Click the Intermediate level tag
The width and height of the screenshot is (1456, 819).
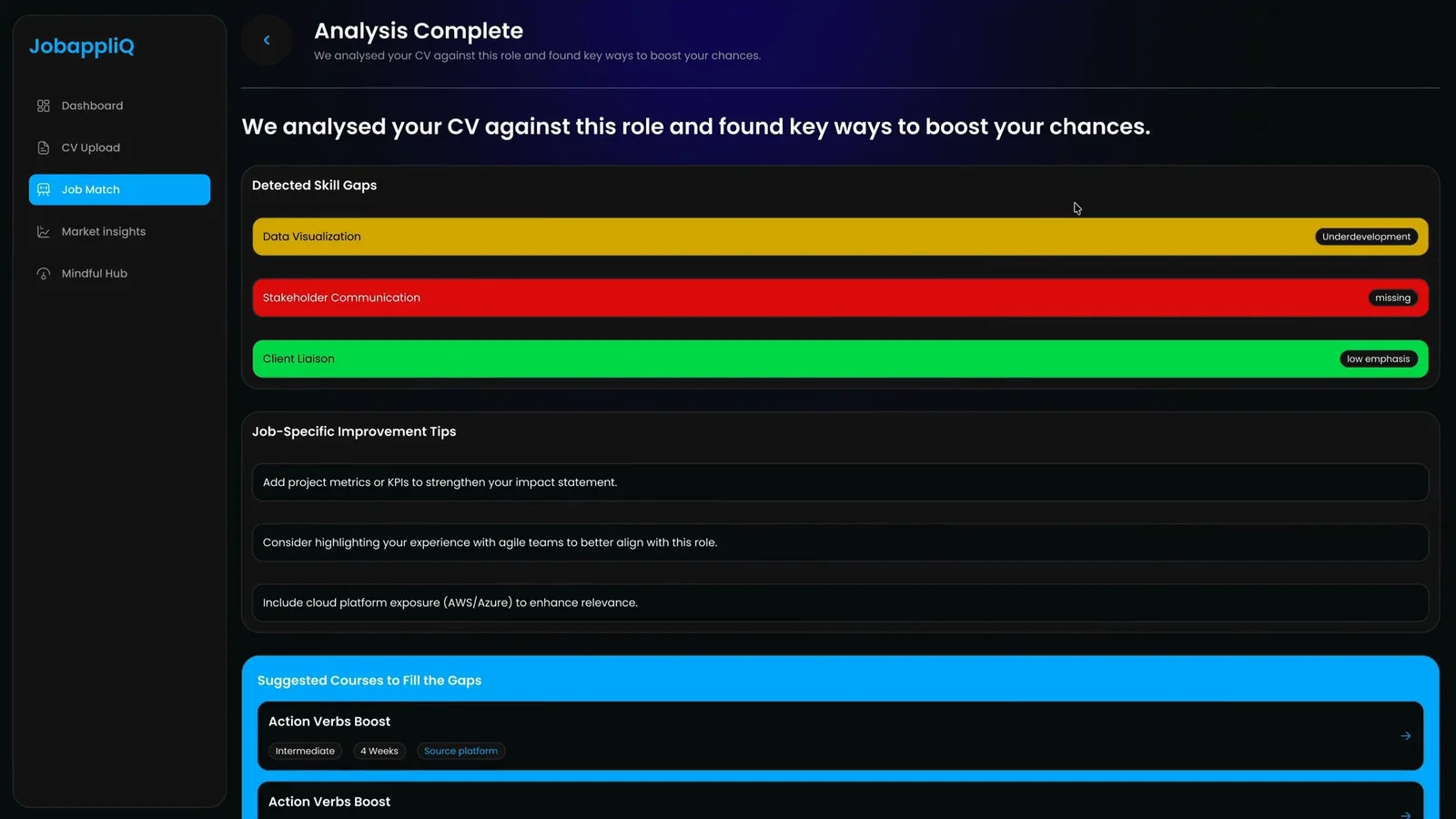[x=305, y=751]
